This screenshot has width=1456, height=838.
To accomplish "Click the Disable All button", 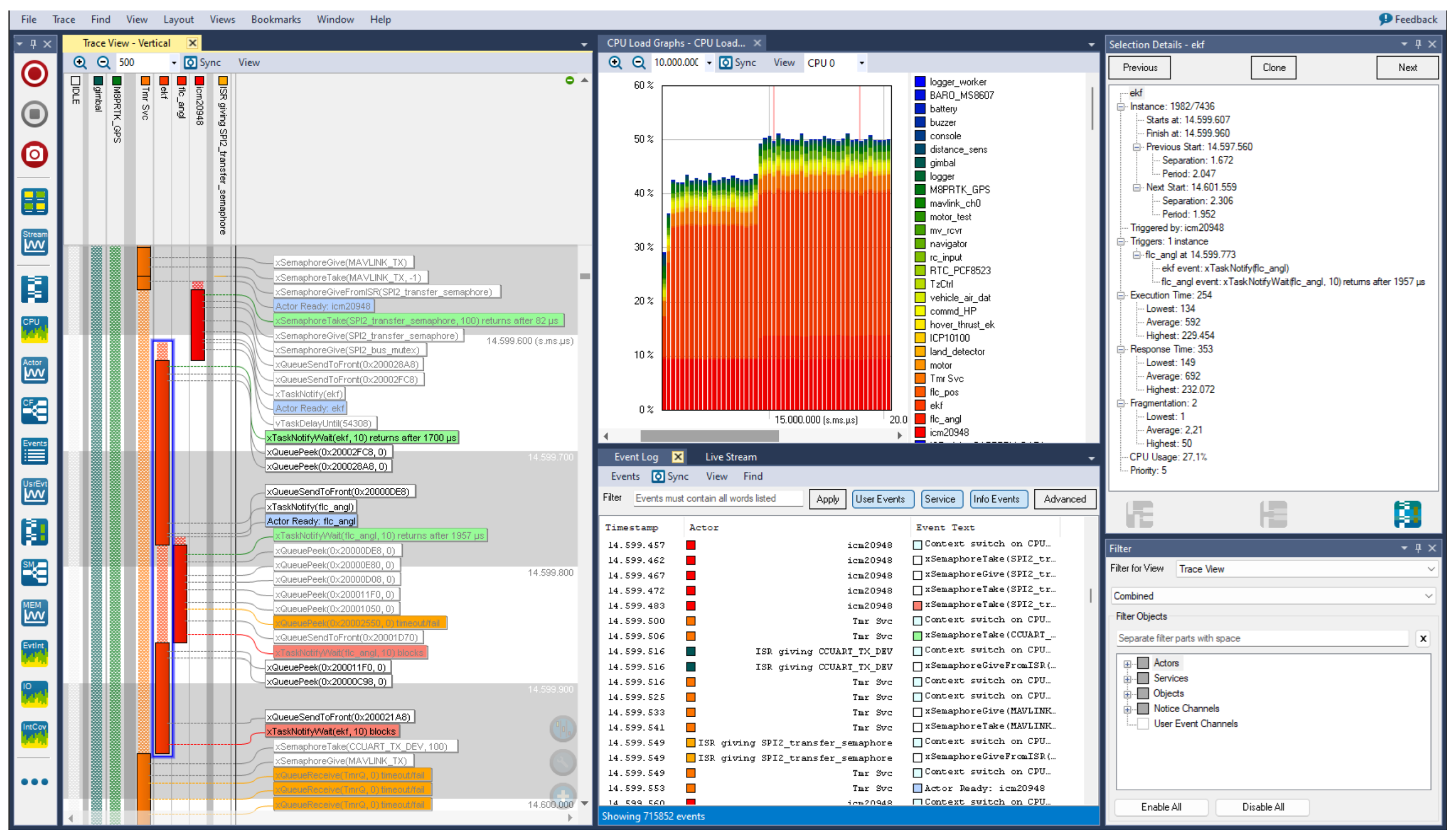I will (1263, 806).
